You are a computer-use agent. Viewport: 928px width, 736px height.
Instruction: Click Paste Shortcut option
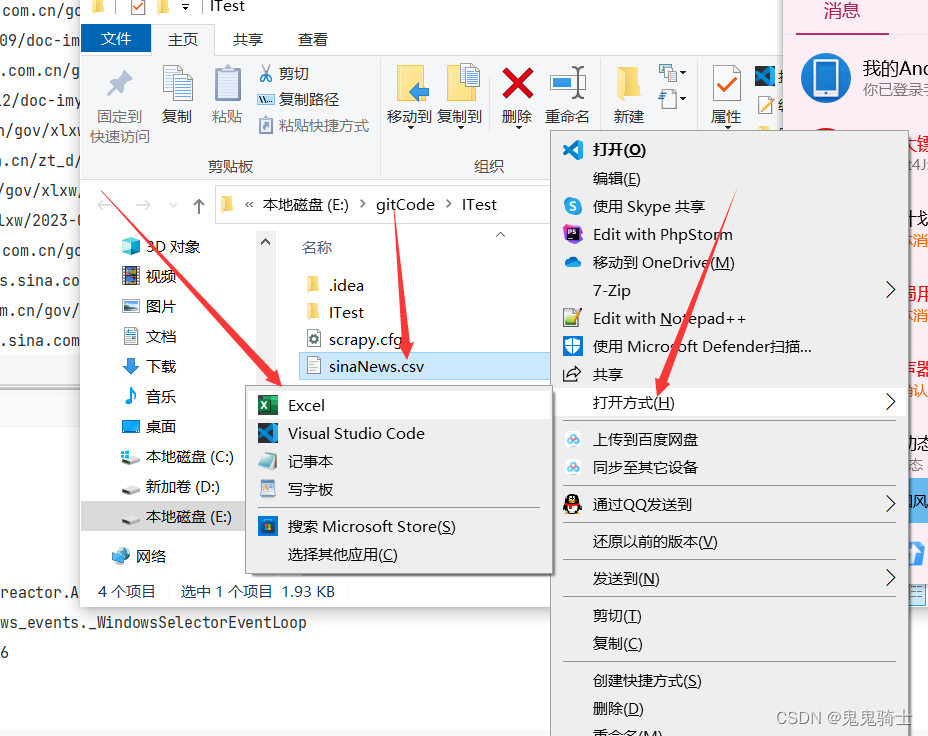pyautogui.click(x=313, y=125)
